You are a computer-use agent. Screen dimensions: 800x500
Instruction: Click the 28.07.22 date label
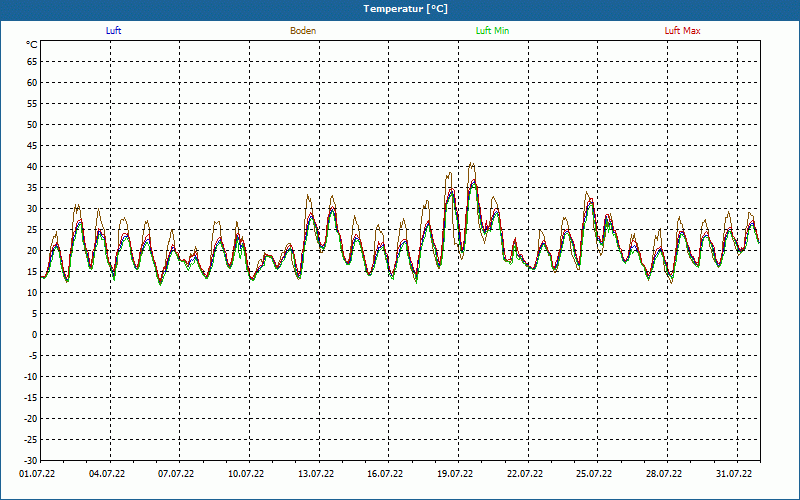664,474
